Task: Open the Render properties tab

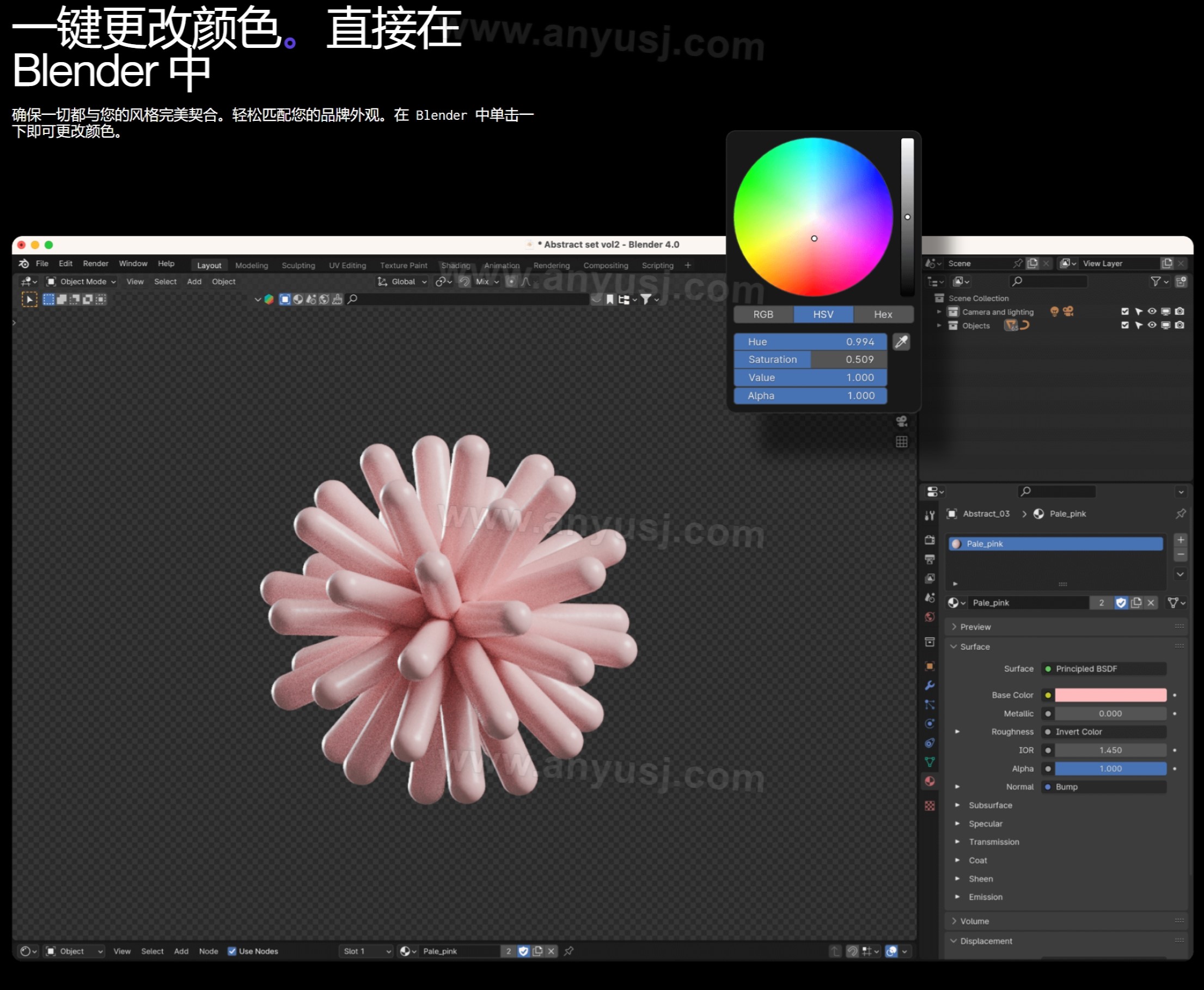Action: pos(930,540)
